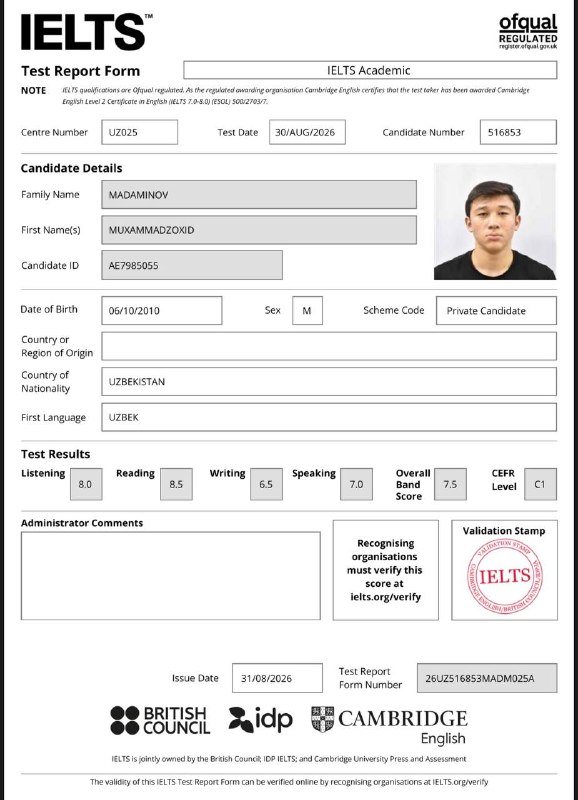Click the Test Report Form Number field

pyautogui.click(x=487, y=678)
